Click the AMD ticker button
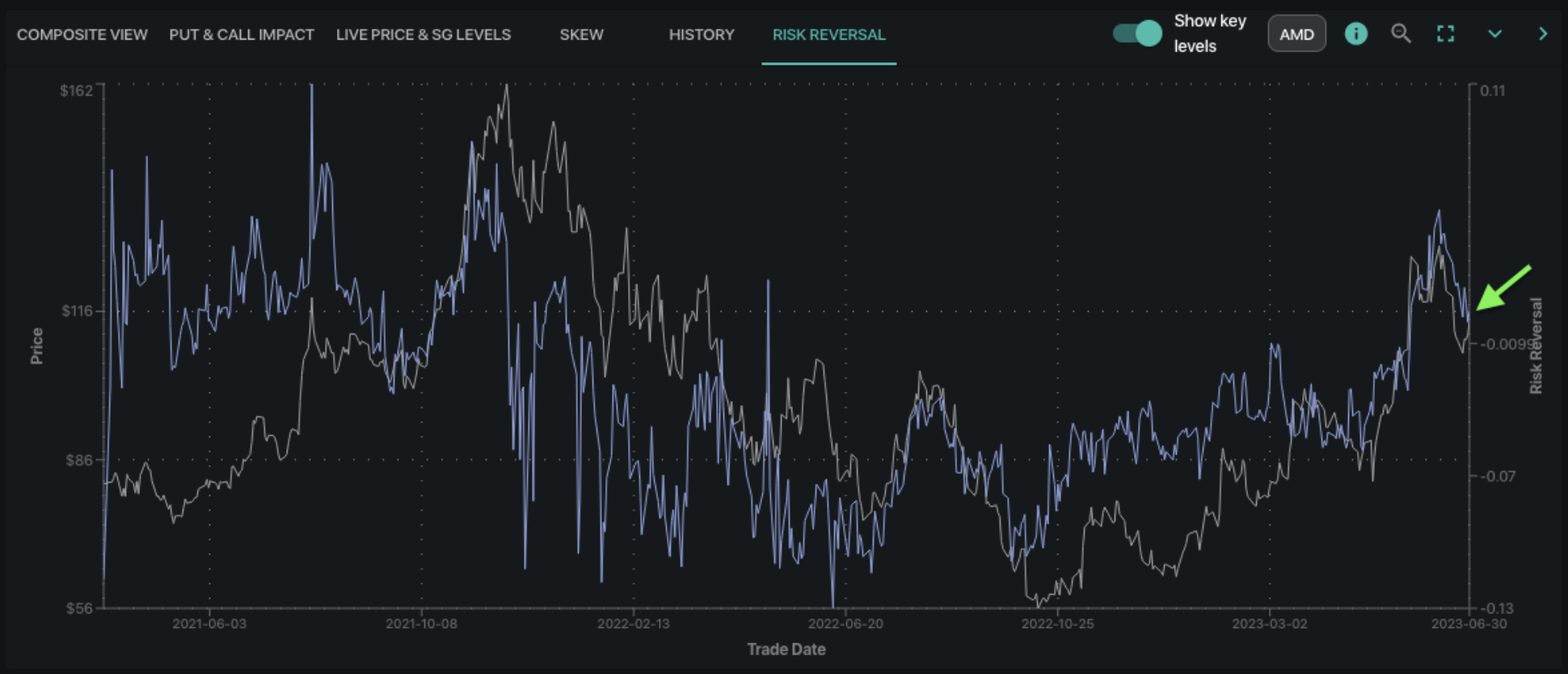The image size is (1568, 674). coord(1296,34)
